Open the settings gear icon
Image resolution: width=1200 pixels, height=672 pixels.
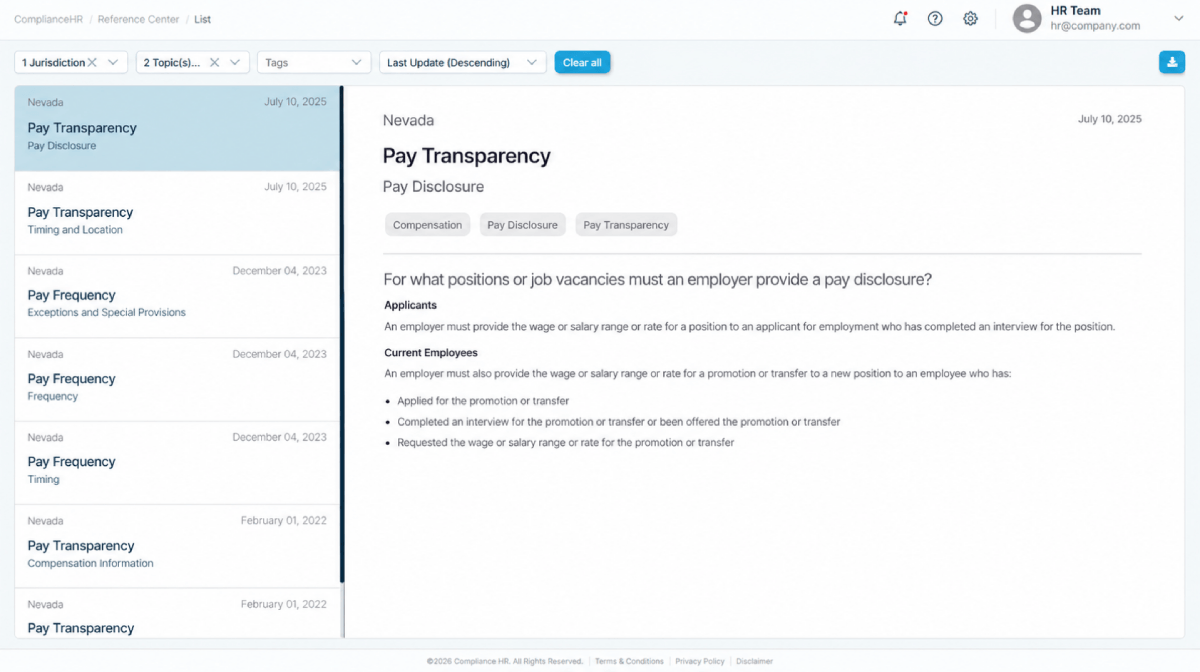click(x=970, y=18)
